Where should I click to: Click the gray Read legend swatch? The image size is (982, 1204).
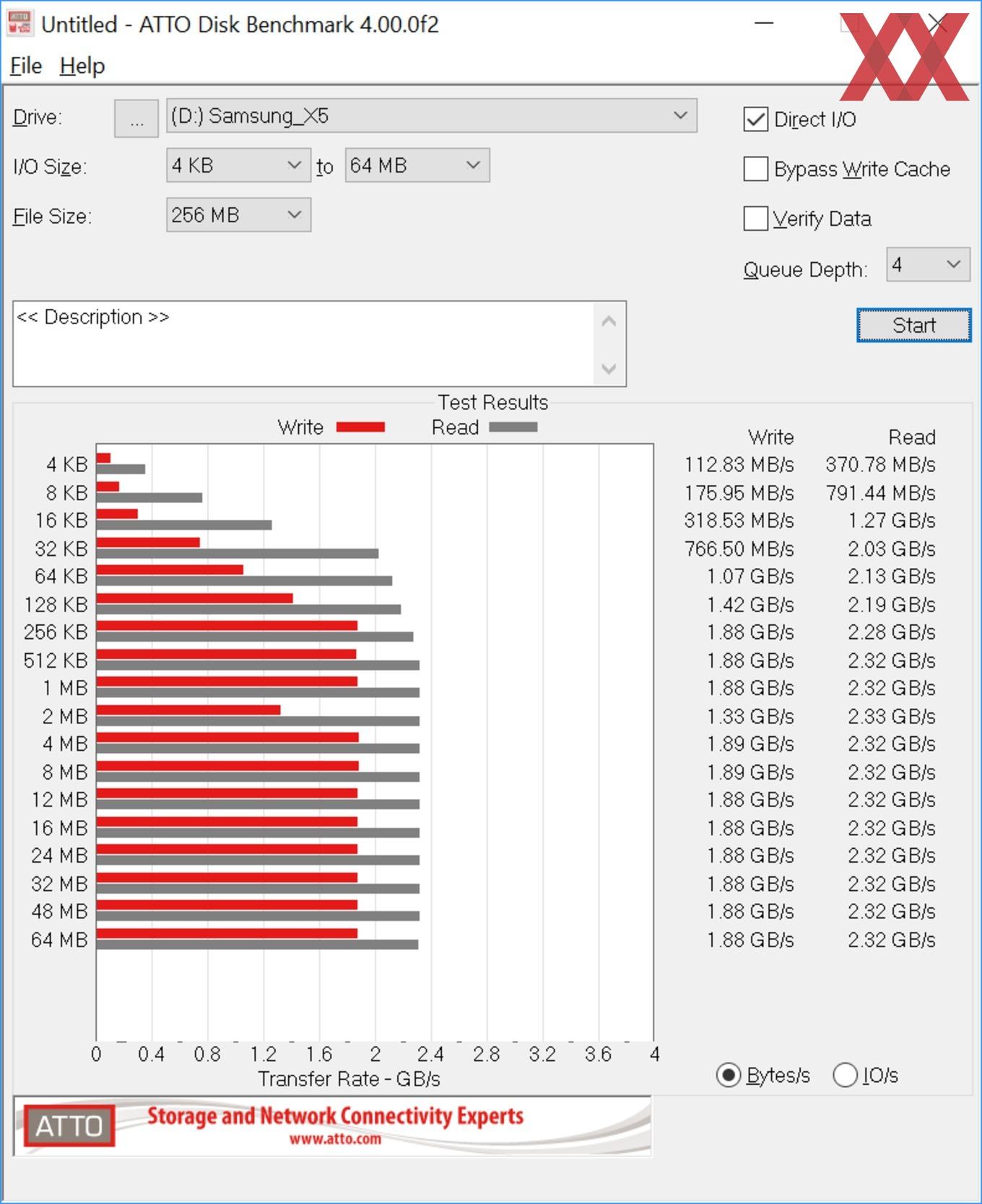coord(513,427)
